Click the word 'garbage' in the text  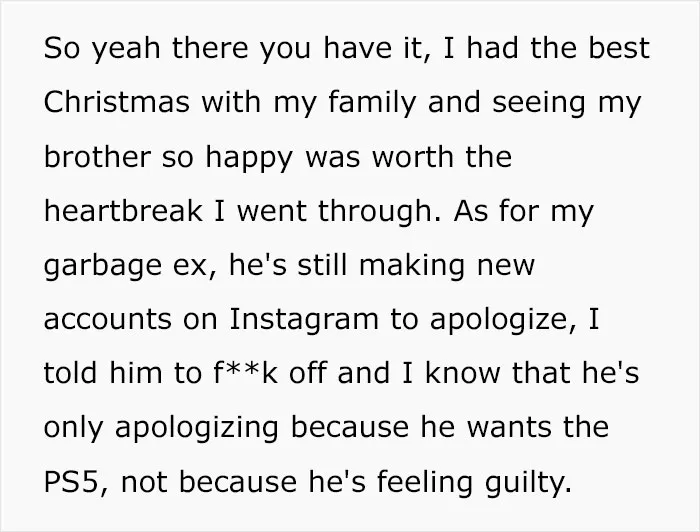[x=103, y=266]
